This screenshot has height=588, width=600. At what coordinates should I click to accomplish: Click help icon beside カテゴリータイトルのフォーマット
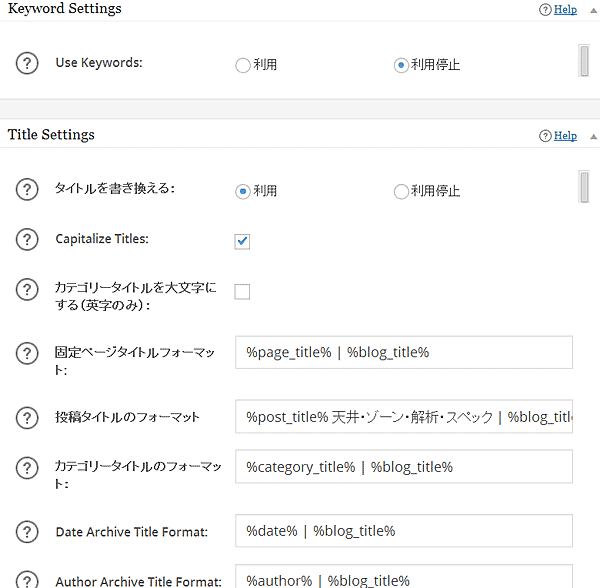tap(27, 468)
